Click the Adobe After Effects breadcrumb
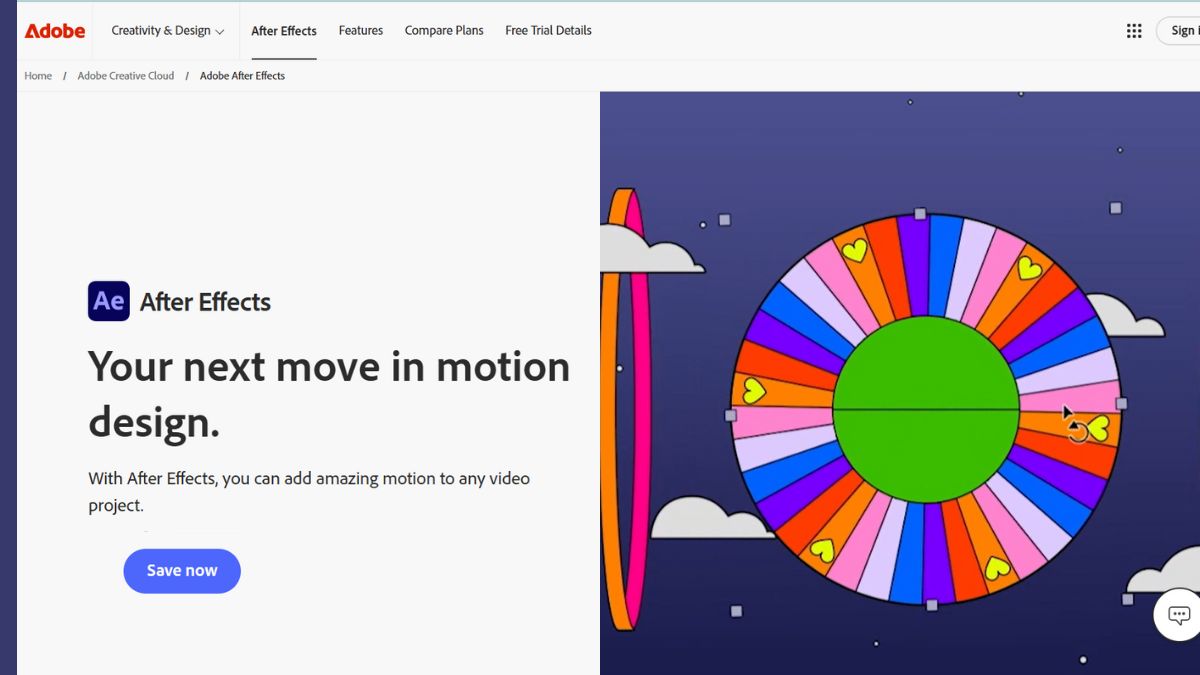The height and width of the screenshot is (675, 1200). pyautogui.click(x=242, y=76)
